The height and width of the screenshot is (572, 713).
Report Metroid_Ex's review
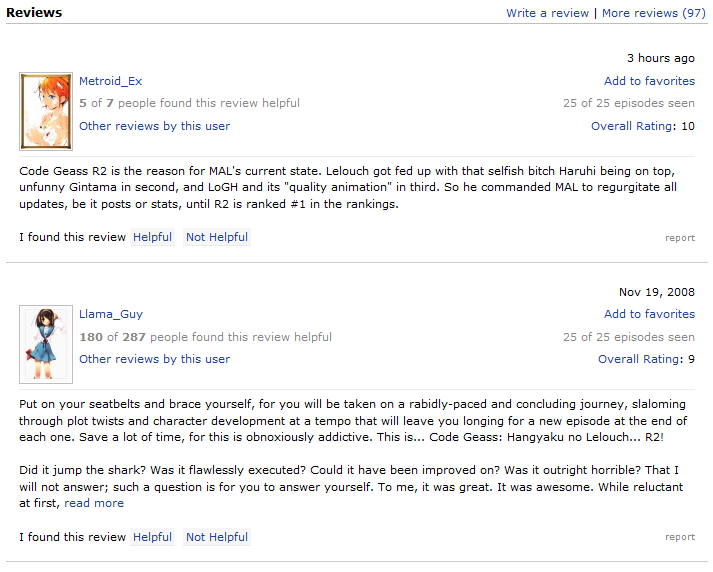(680, 238)
